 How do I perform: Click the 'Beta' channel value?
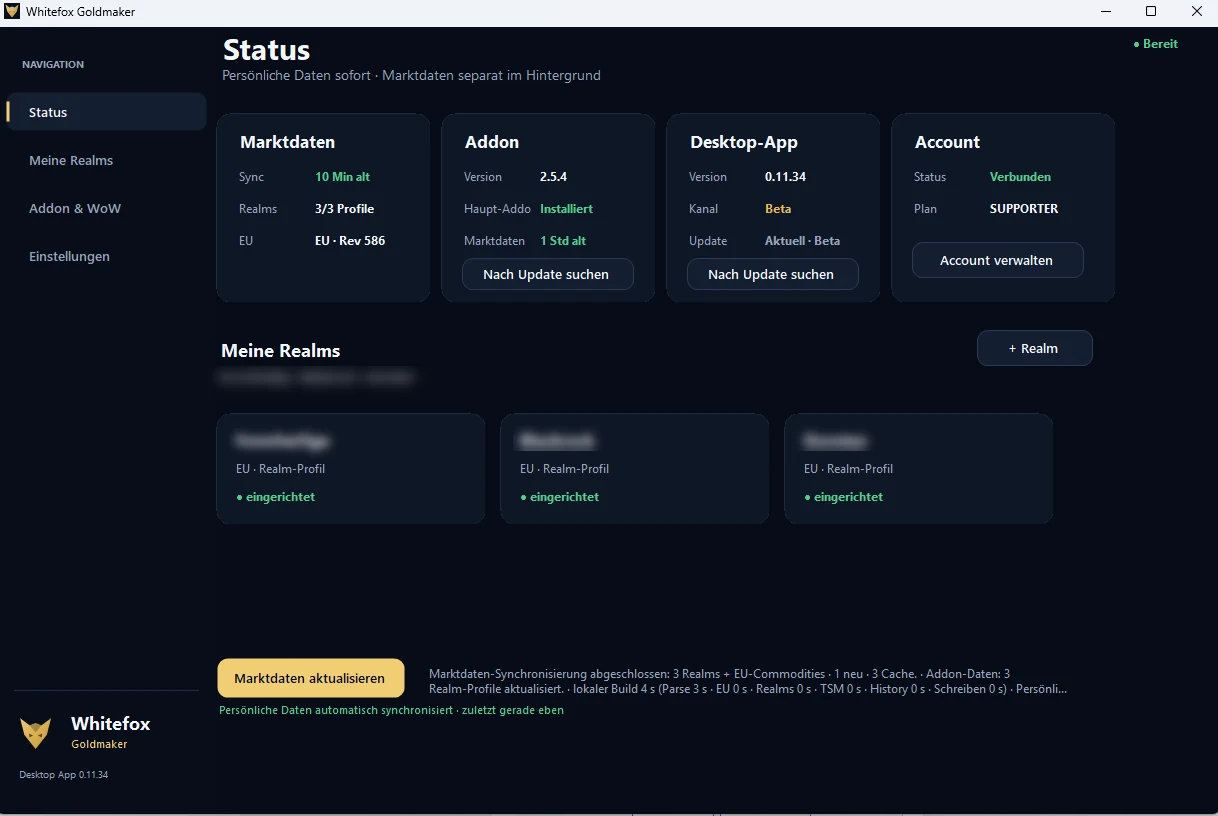coord(778,209)
